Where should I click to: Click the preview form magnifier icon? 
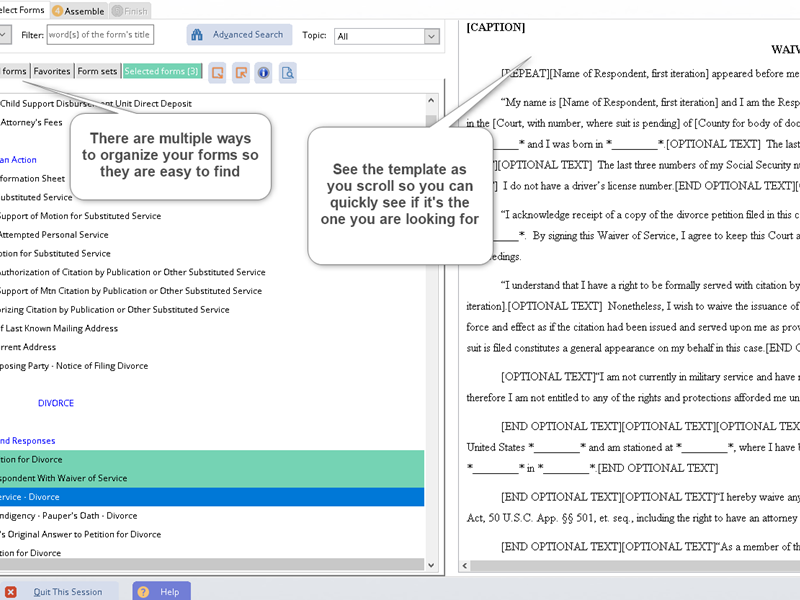288,72
